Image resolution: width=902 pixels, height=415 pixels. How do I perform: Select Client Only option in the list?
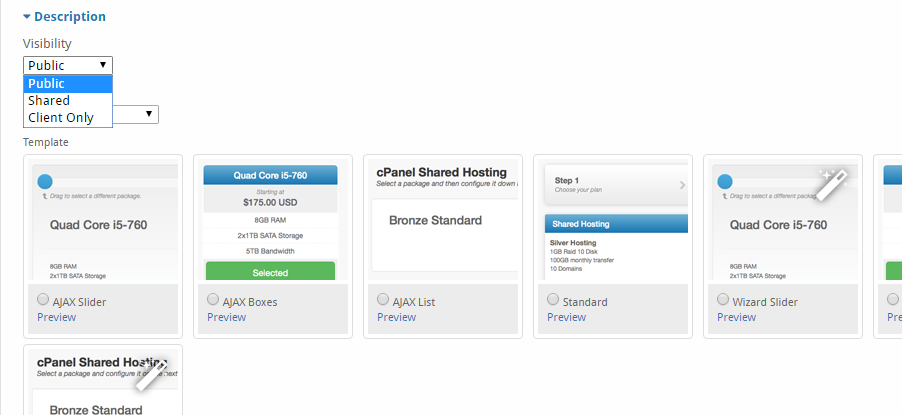pos(68,117)
